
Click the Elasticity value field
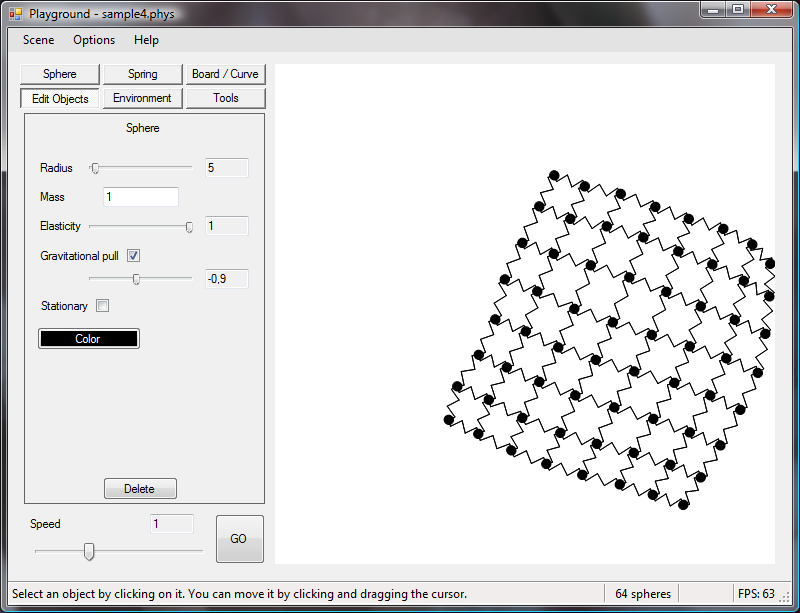pos(227,226)
